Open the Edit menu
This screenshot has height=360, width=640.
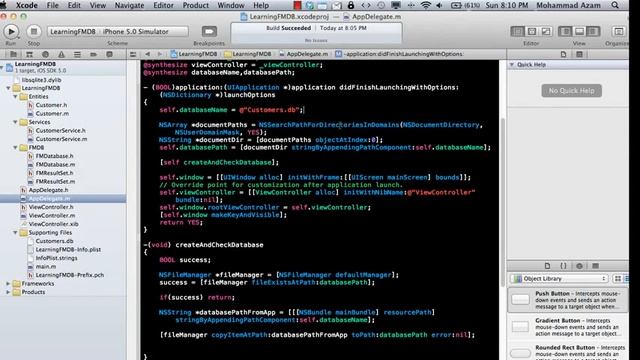click(74, 5)
